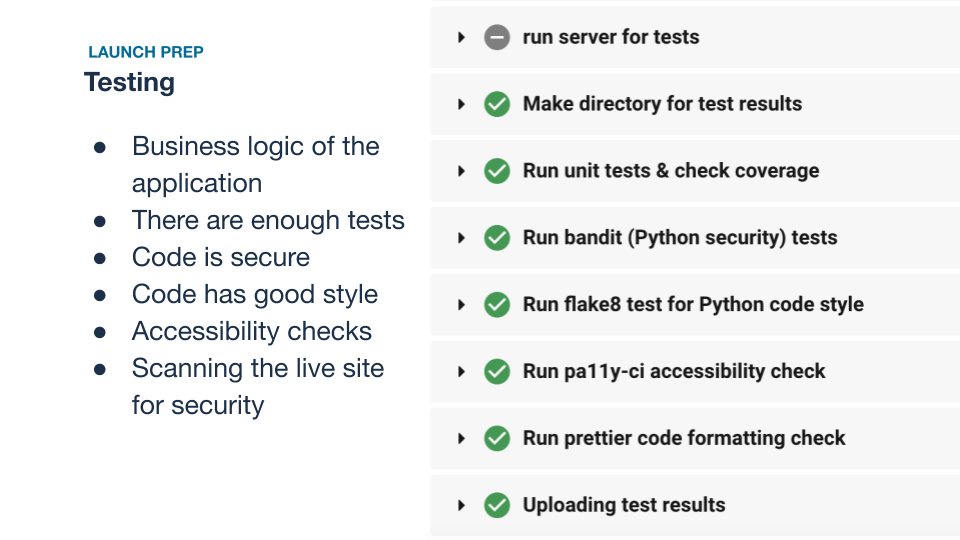Click green check icon beside 'Uploading test results'

point(497,505)
